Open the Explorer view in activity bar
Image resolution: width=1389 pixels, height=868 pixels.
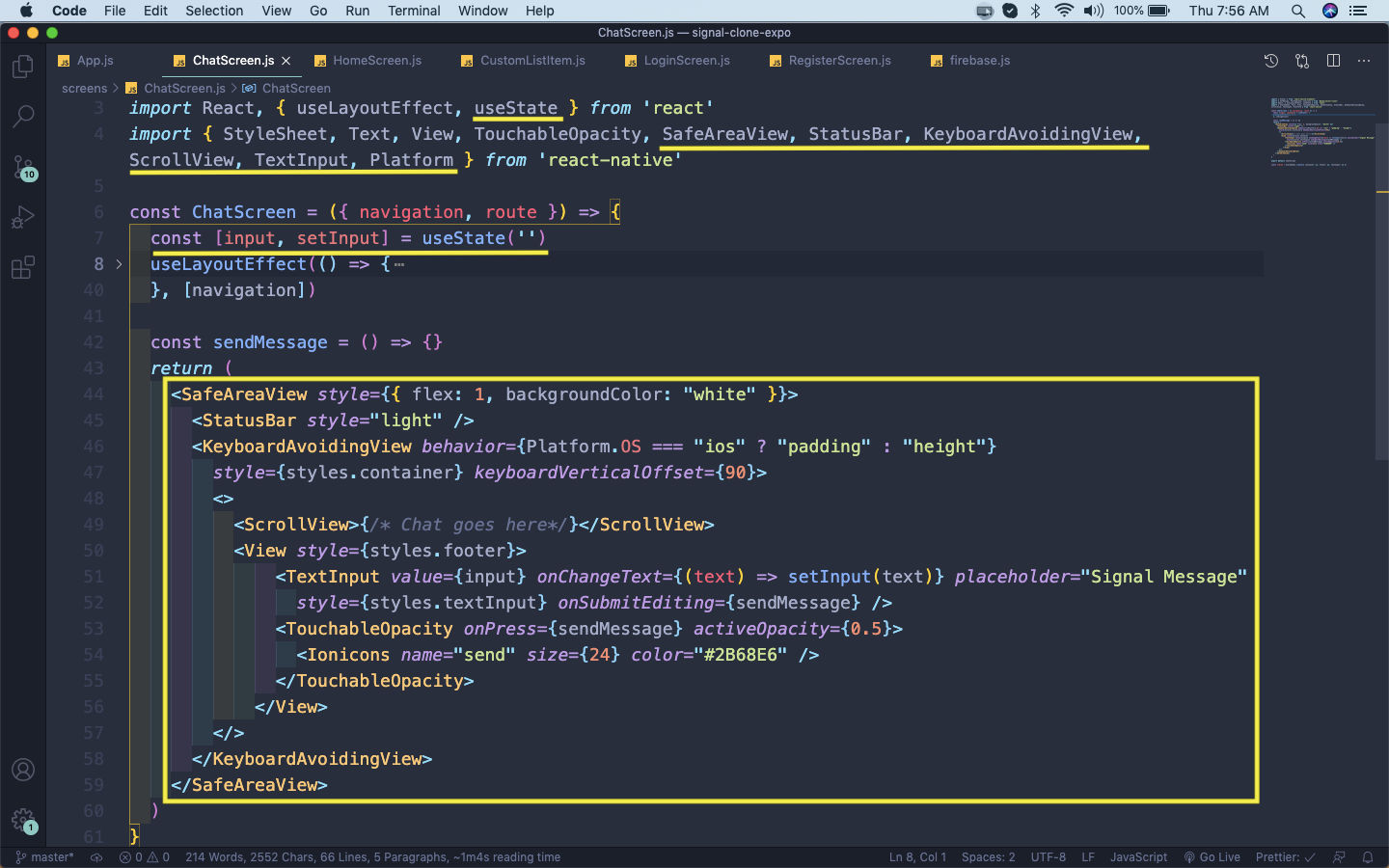click(23, 67)
